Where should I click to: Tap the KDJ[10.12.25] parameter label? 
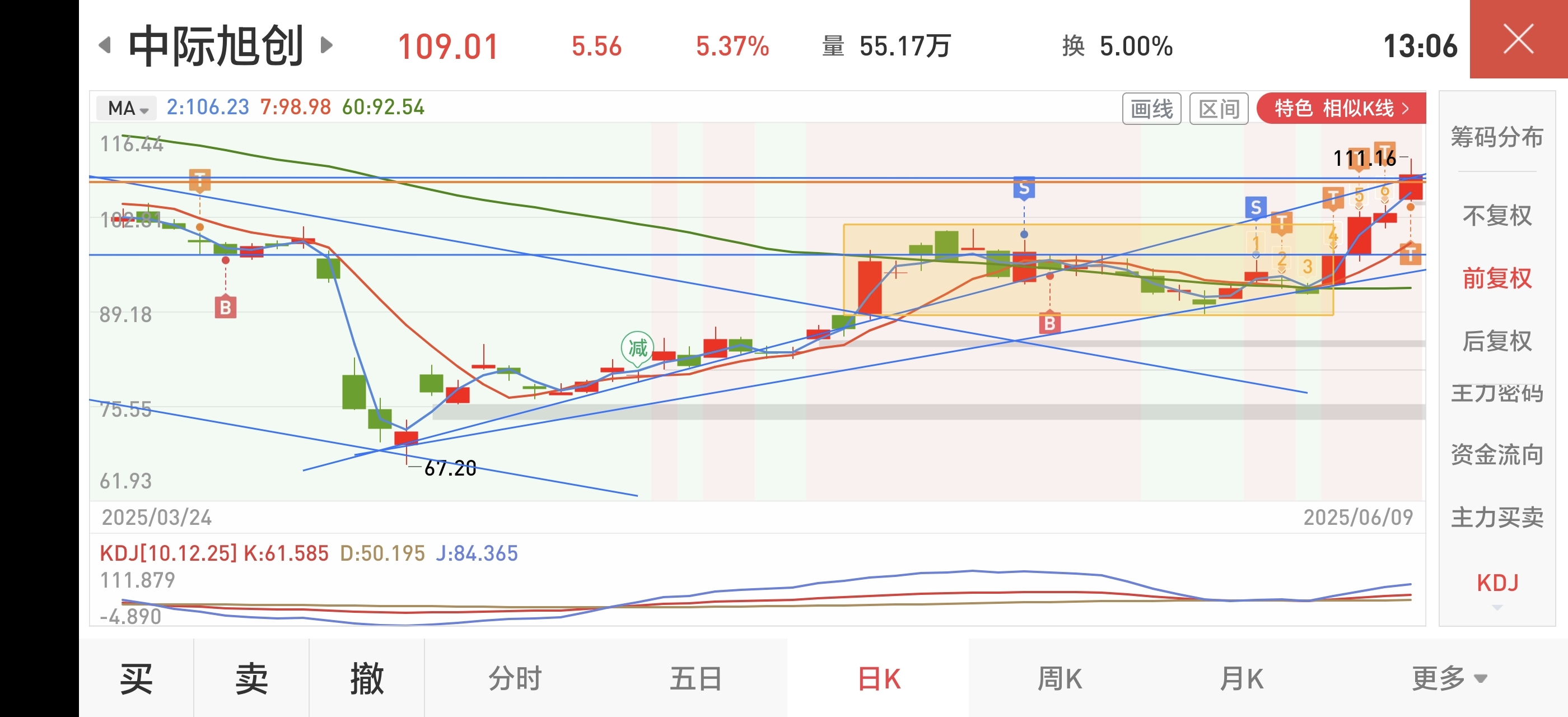168,553
